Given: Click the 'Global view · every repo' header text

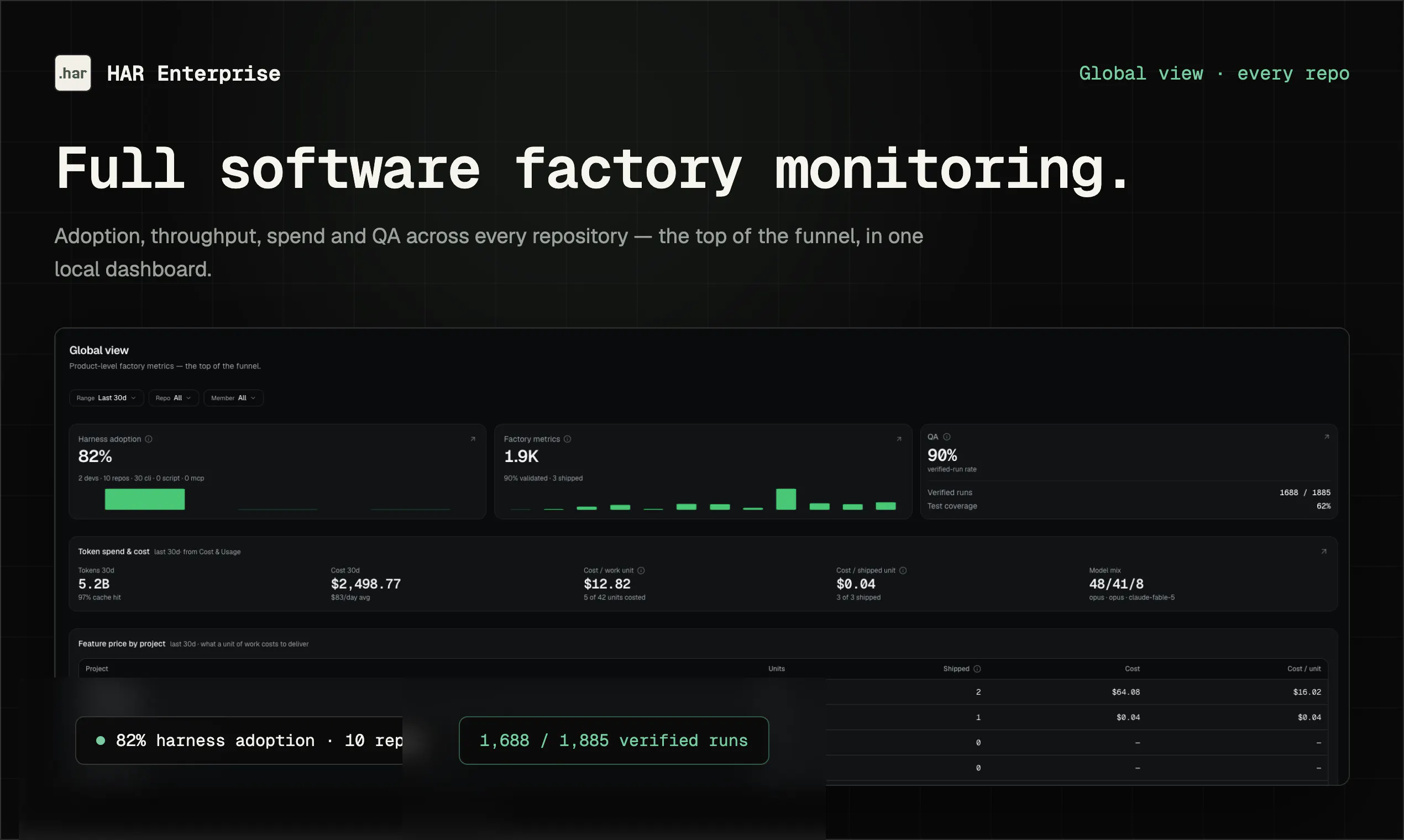Looking at the screenshot, I should (x=1214, y=73).
